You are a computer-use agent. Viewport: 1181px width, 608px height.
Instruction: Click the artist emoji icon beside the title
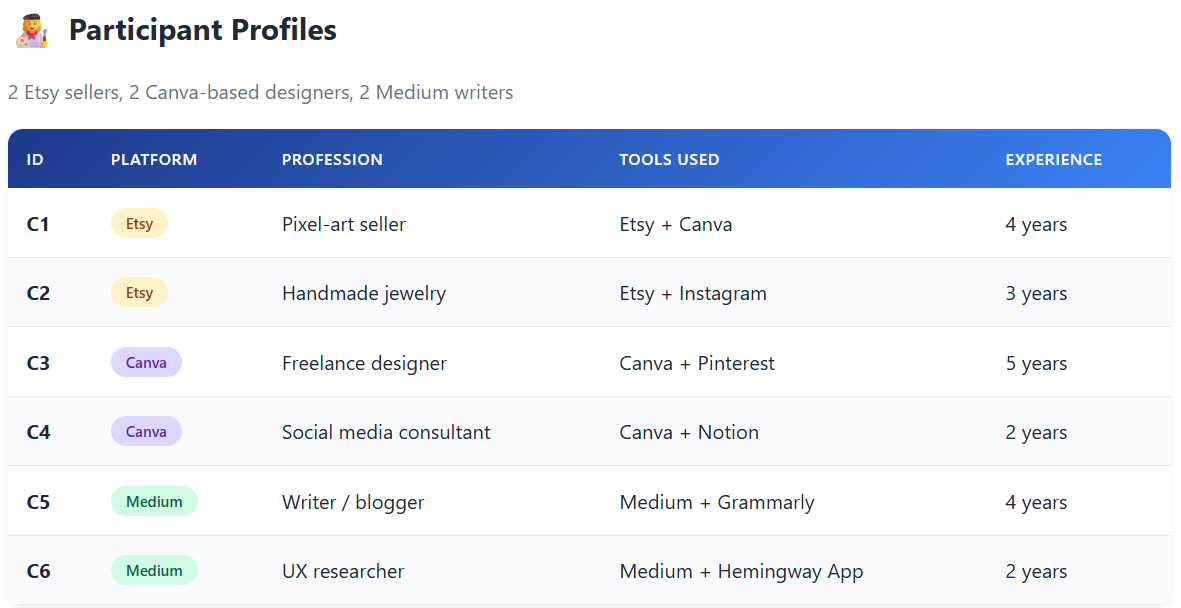click(32, 30)
